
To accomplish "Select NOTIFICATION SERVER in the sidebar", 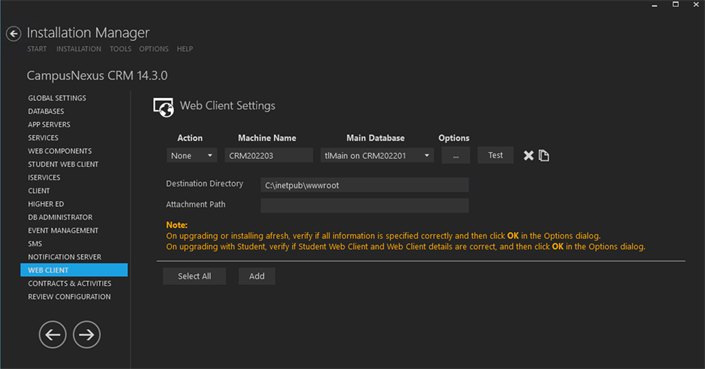I will [x=65, y=257].
